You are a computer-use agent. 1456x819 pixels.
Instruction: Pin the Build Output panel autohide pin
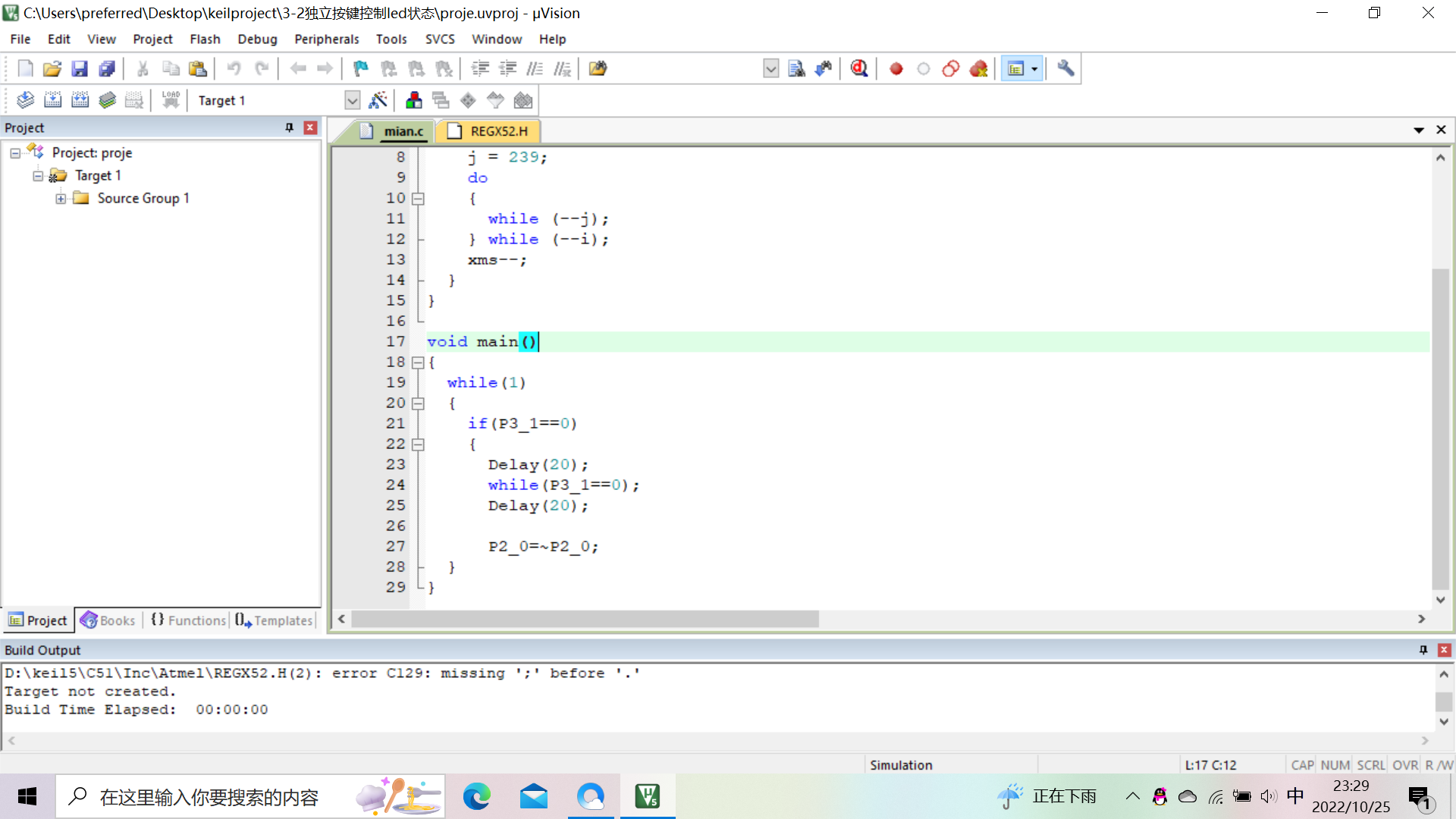1423,650
